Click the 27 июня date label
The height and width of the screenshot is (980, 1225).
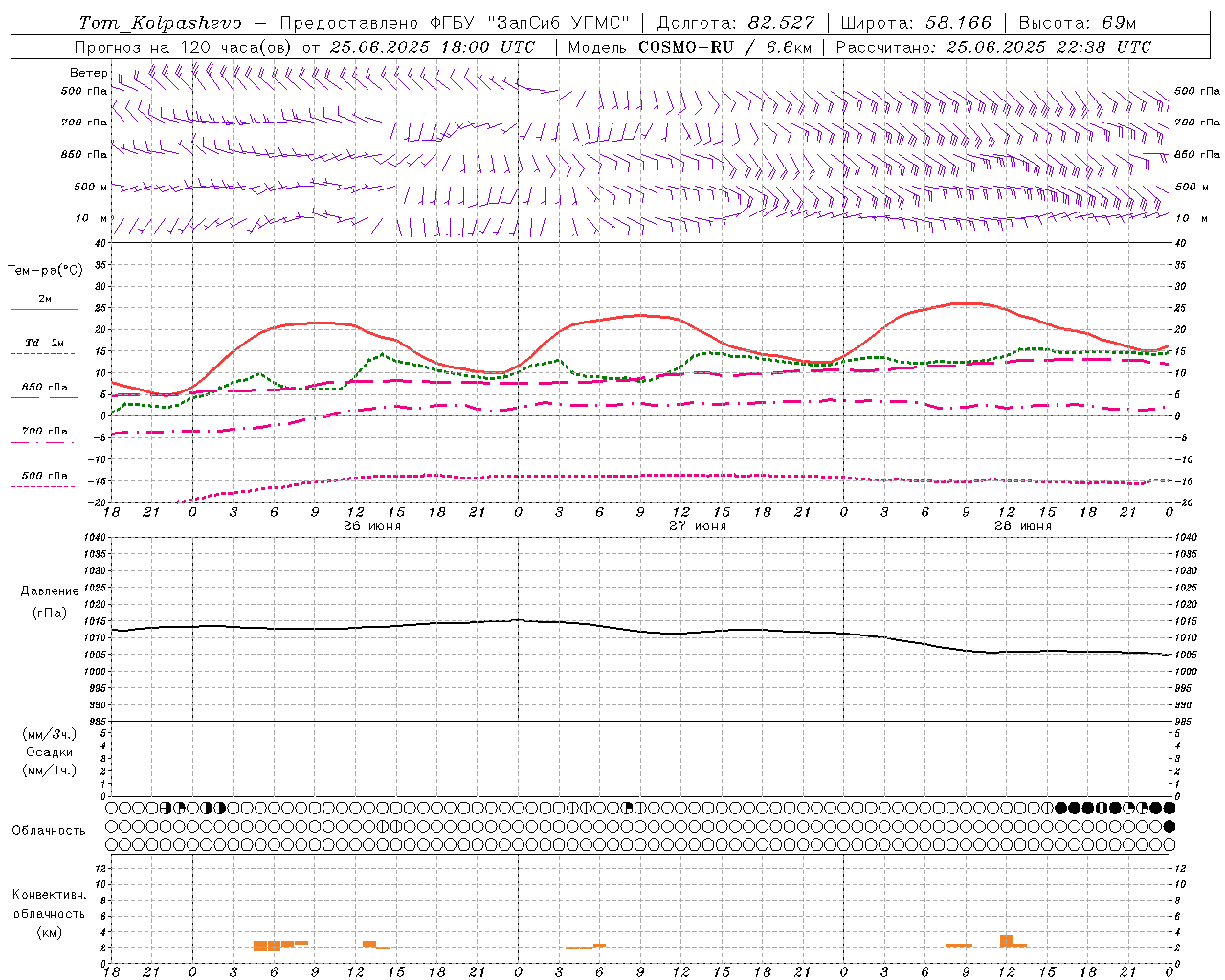(698, 526)
